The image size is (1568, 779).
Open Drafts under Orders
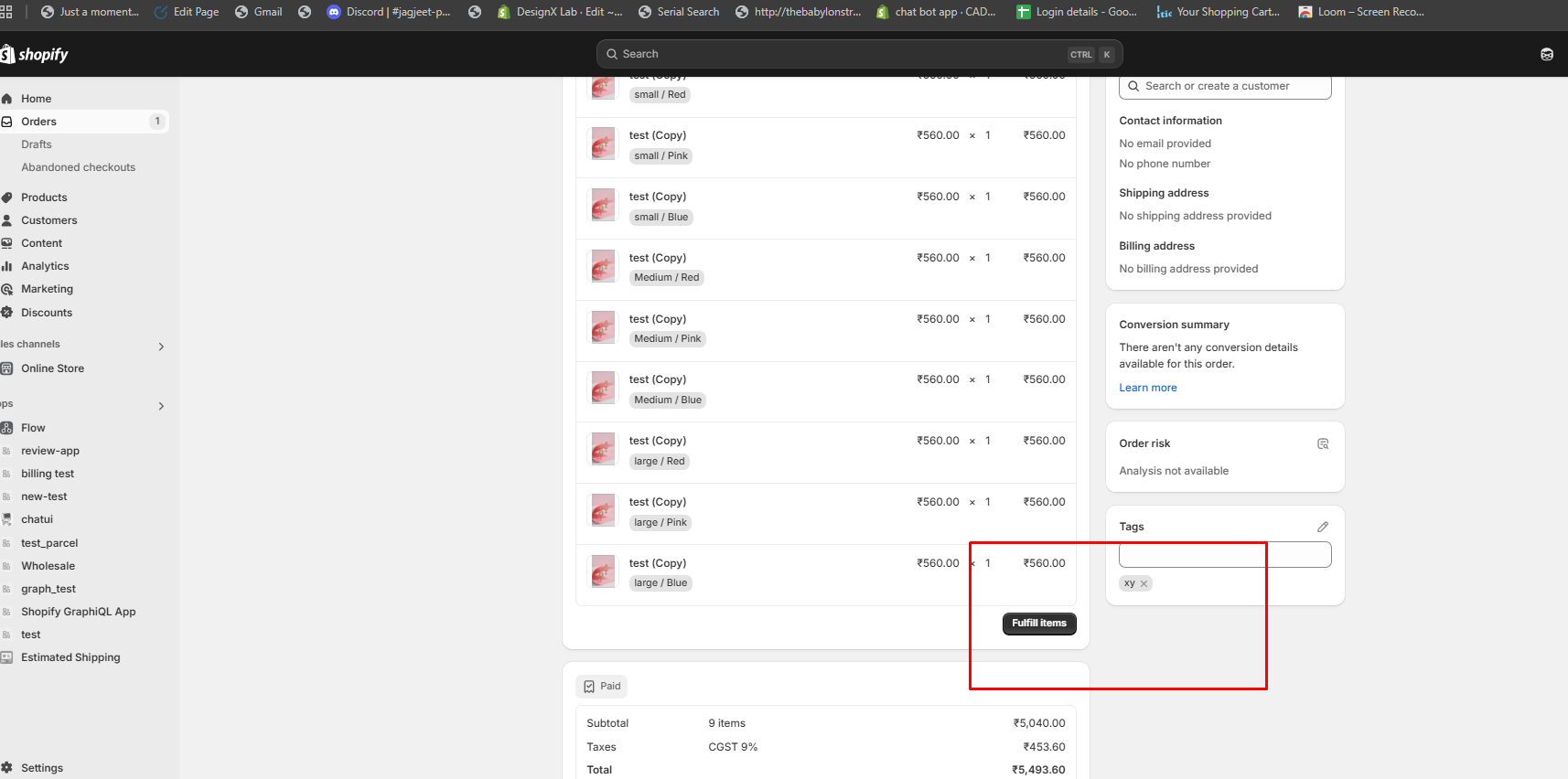click(37, 144)
